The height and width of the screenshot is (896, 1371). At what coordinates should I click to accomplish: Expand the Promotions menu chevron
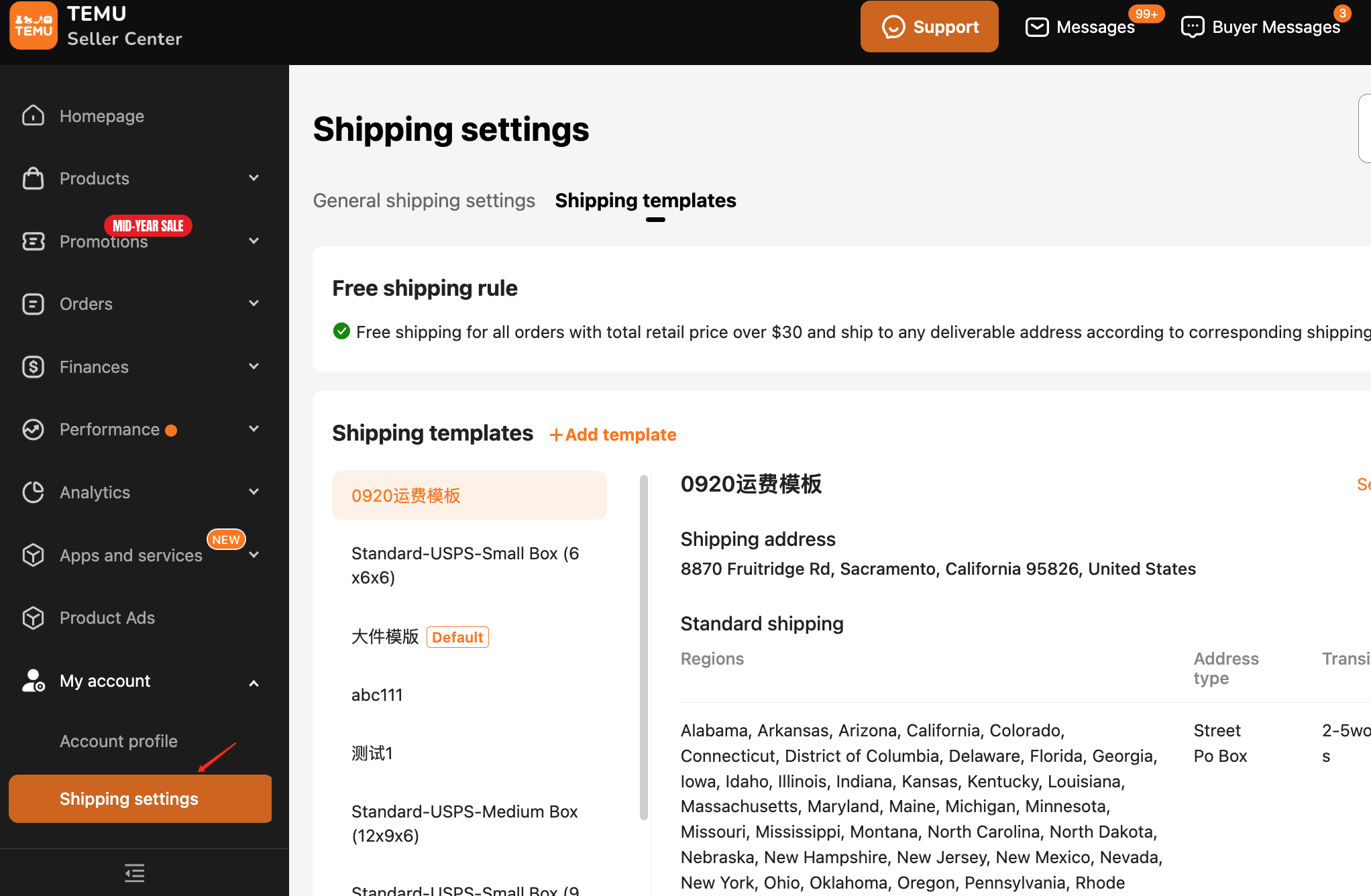click(254, 241)
